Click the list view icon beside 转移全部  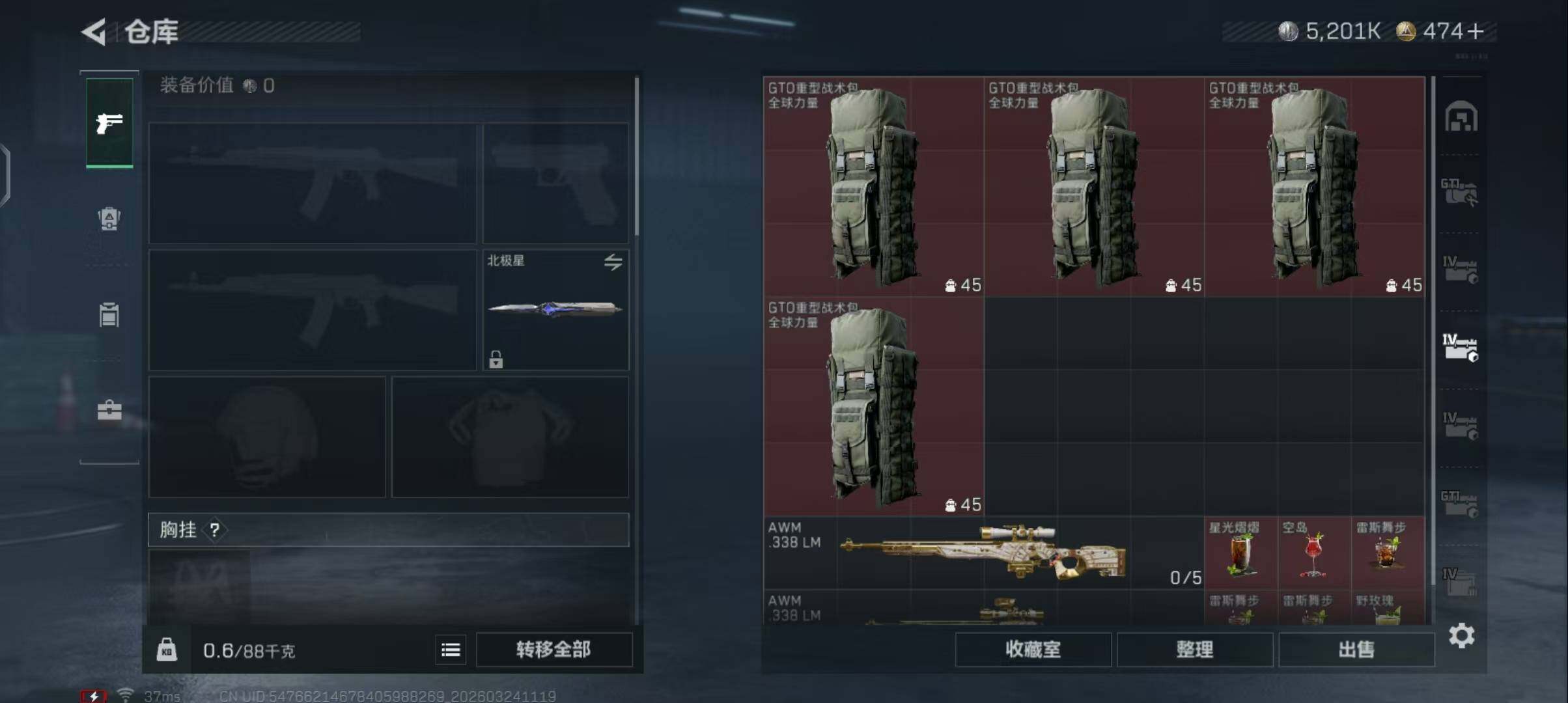click(x=451, y=650)
